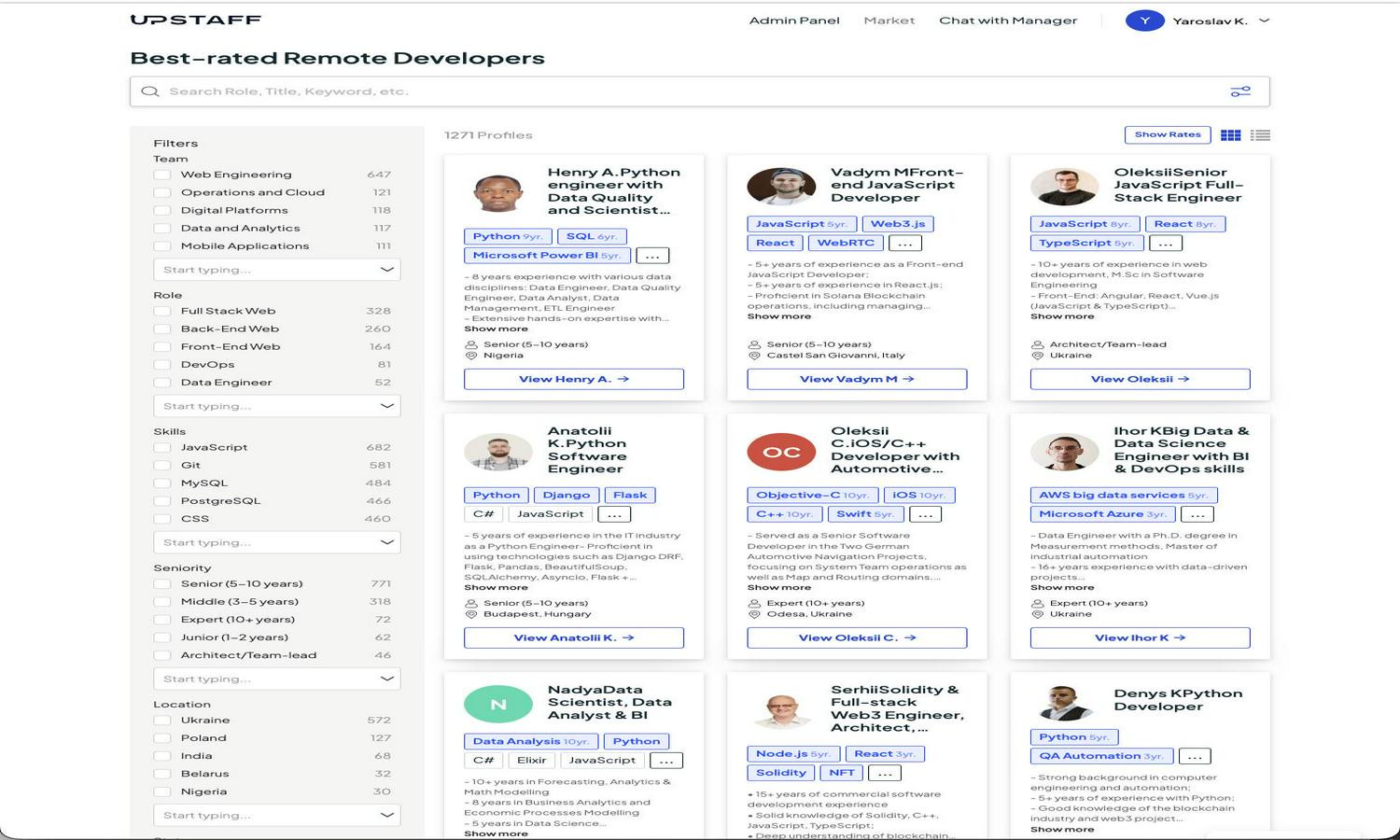The image size is (1400, 840).
Task: Select DevOps role checkbox
Action: tap(162, 365)
